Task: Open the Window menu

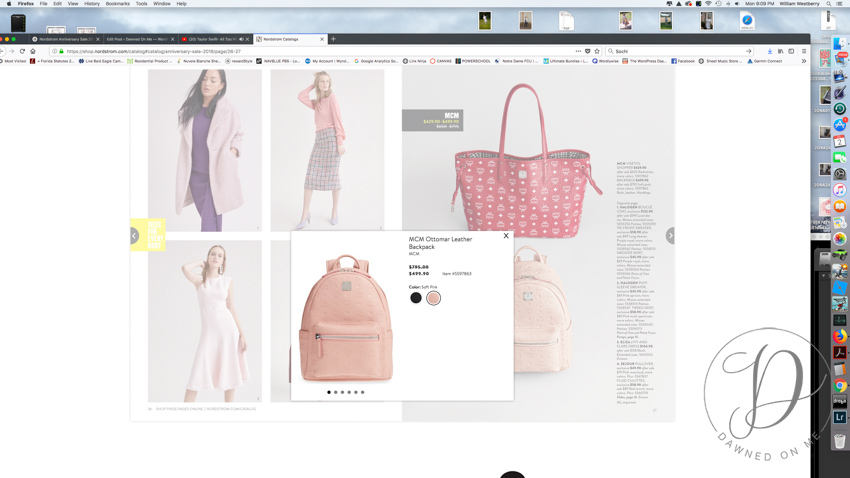Action: tap(162, 3)
